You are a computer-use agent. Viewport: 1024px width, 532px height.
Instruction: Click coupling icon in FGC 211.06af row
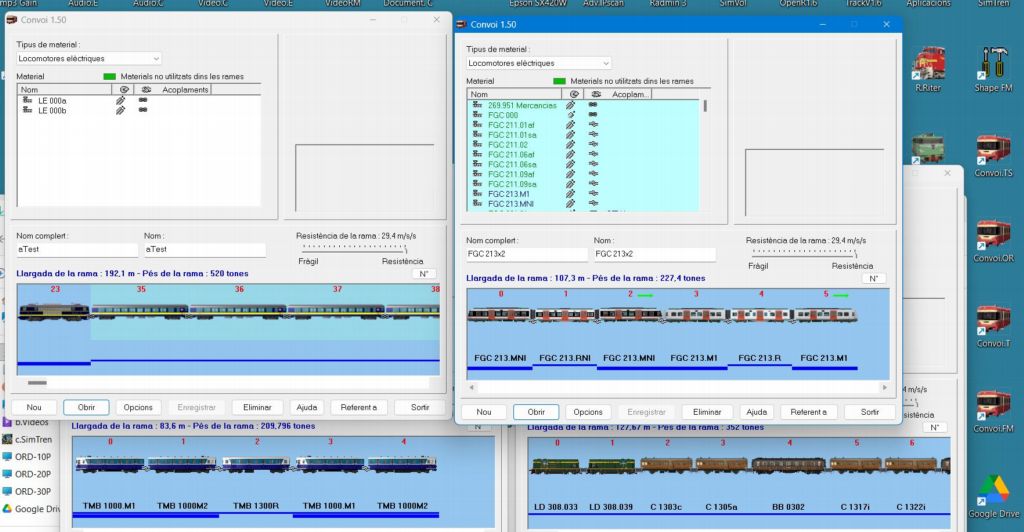tap(593, 154)
